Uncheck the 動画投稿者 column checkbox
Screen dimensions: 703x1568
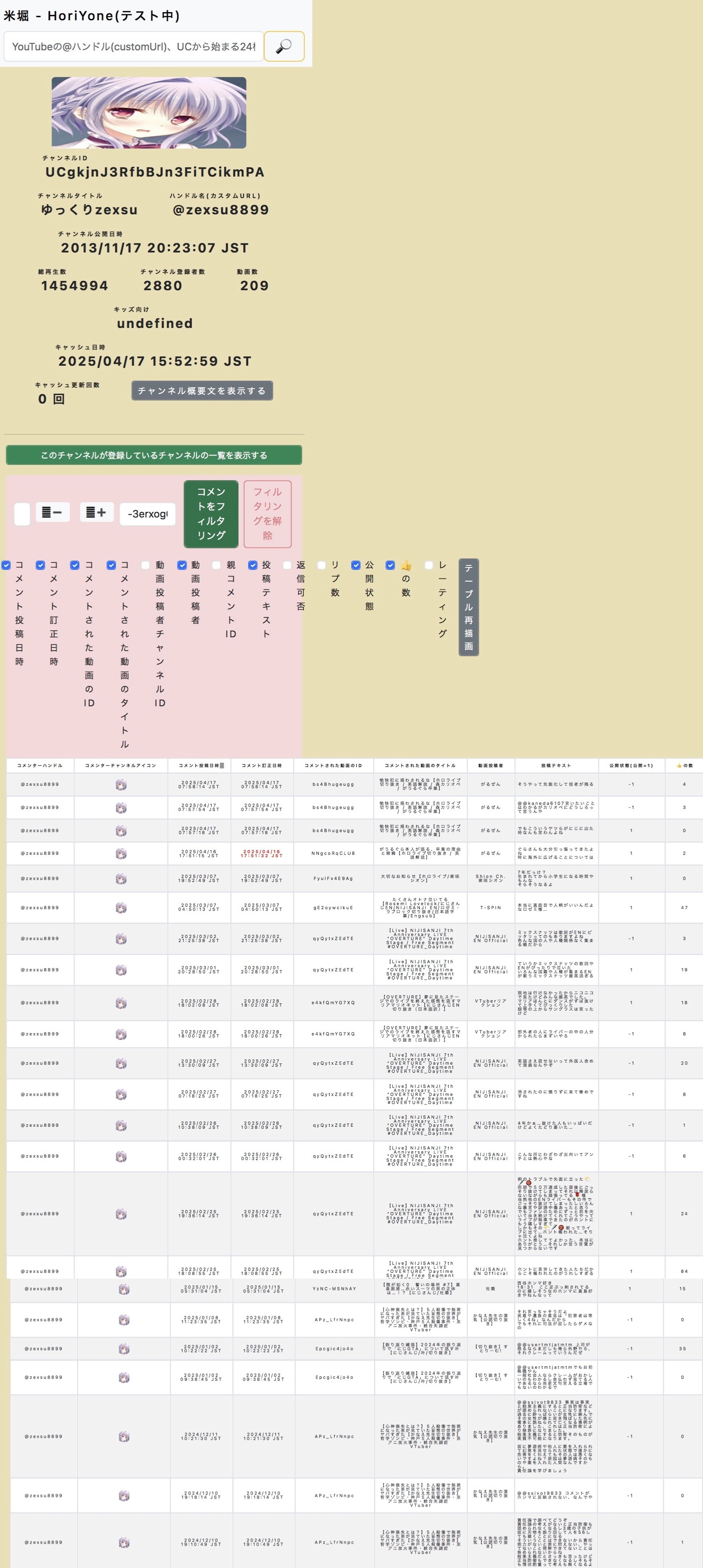(x=182, y=565)
